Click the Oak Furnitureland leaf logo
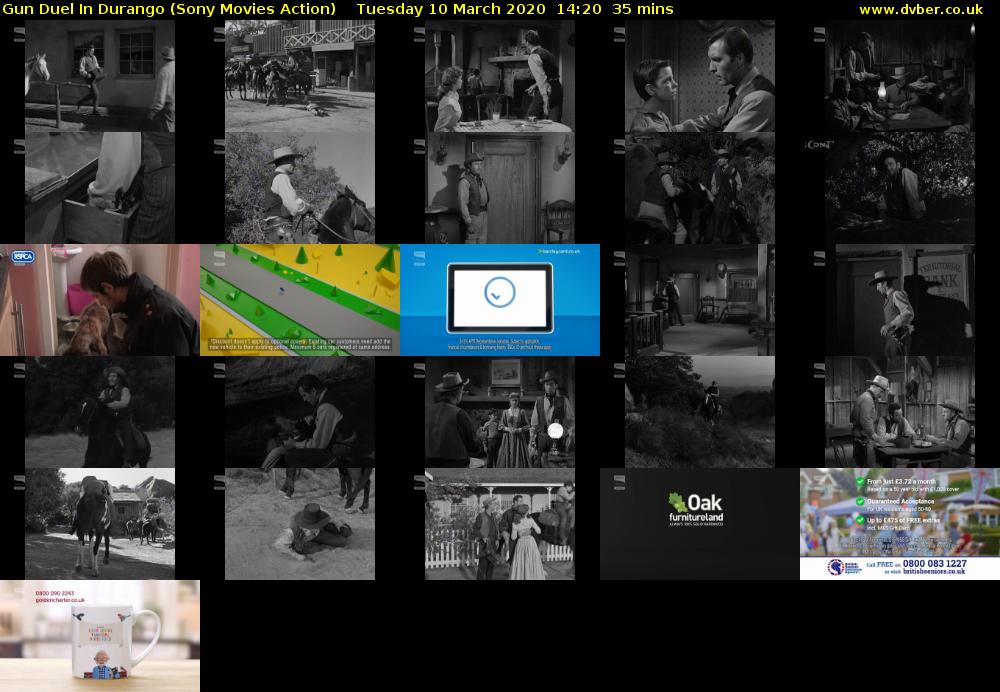 point(677,503)
